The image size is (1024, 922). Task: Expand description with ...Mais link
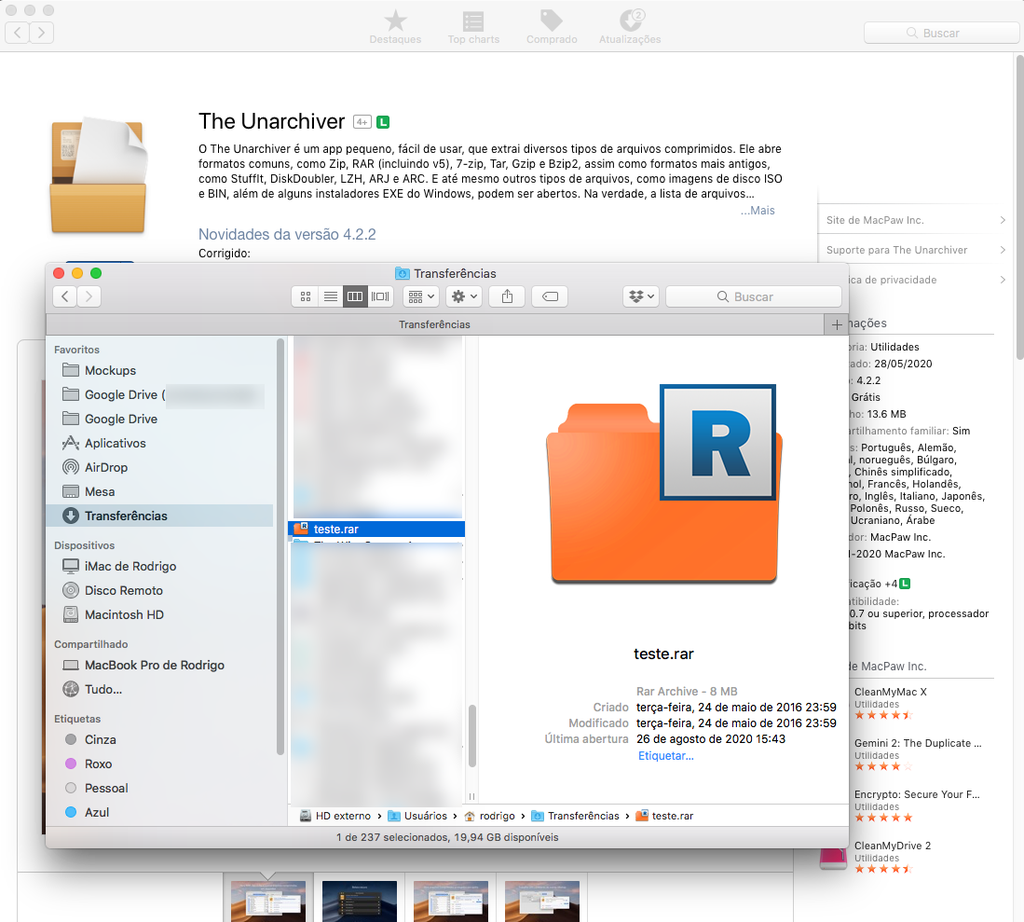[x=758, y=210]
